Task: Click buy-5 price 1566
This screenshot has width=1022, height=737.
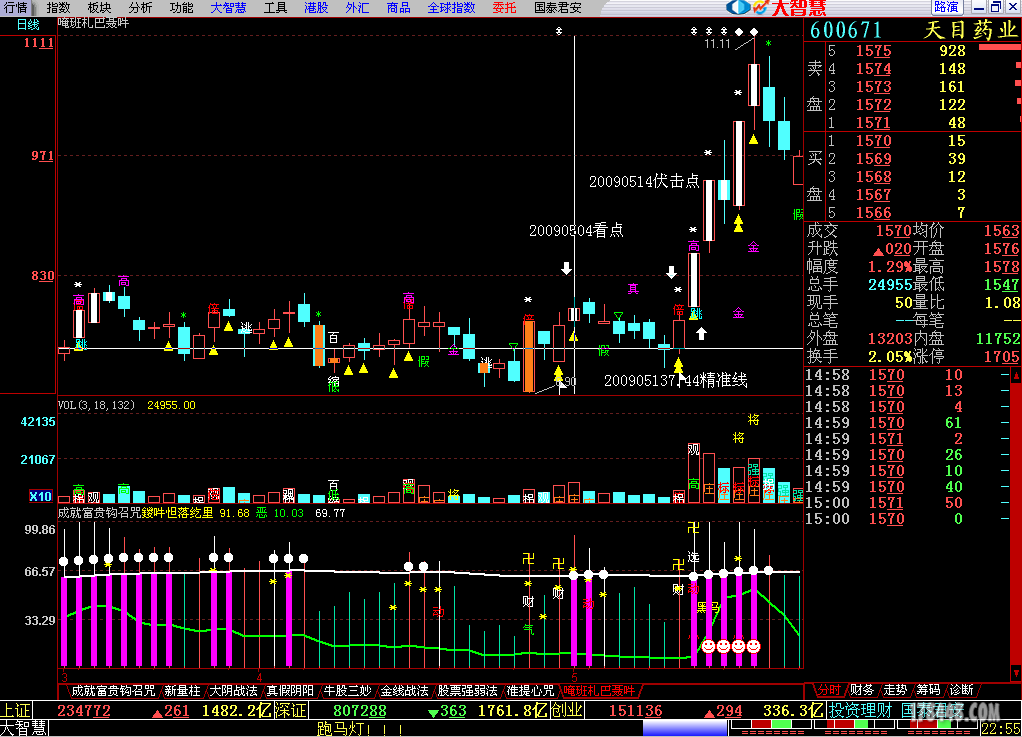Action: click(873, 213)
